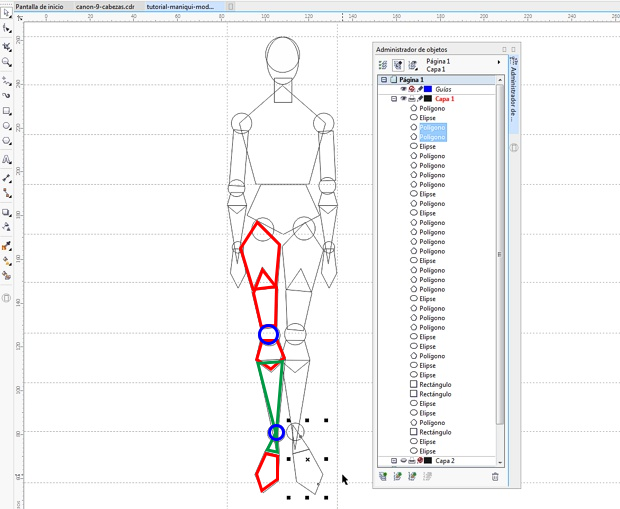This screenshot has height=509, width=620.
Task: Select the Drop Shadow tool
Action: click(6, 212)
